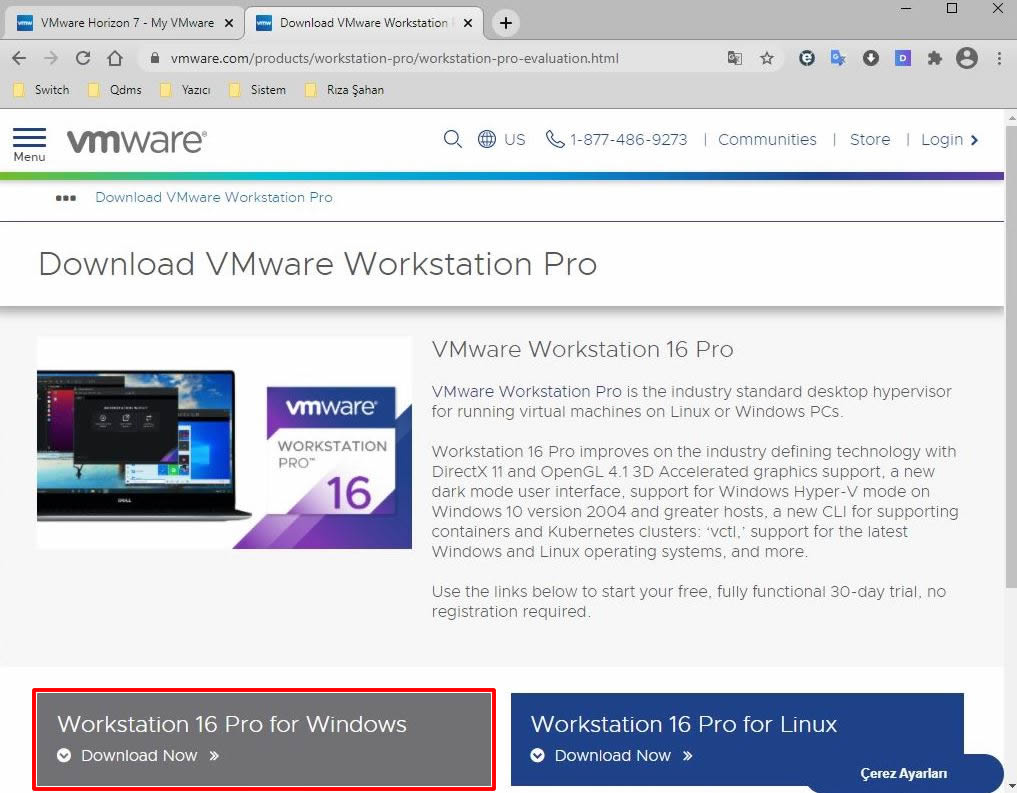Download Workstation 16 Pro for Windows

[x=264, y=739]
